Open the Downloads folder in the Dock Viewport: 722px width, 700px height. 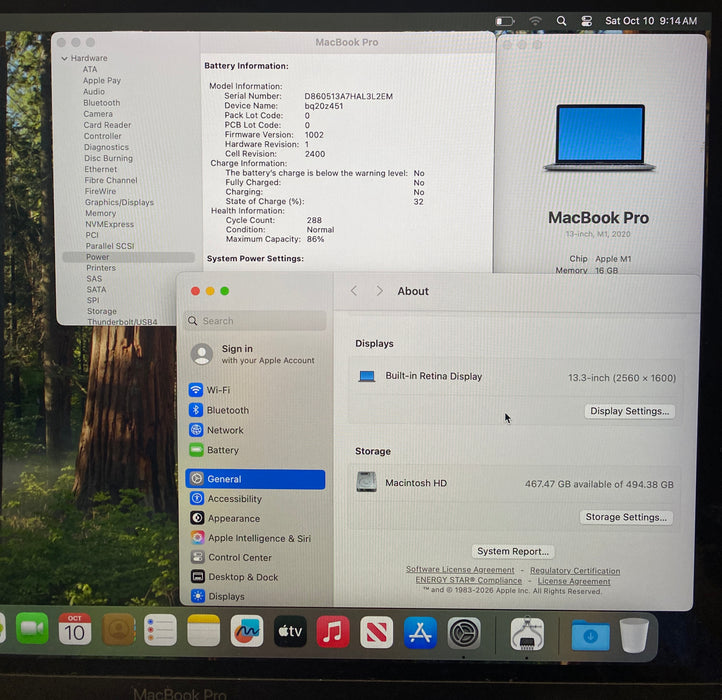pos(591,635)
